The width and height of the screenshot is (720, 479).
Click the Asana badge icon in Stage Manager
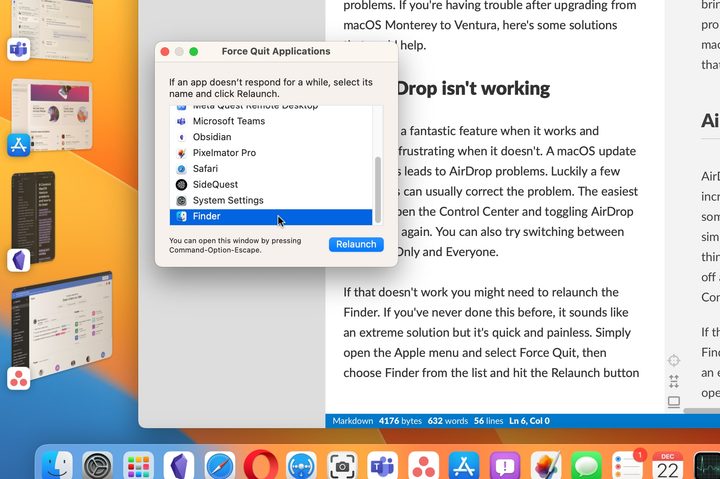point(19,379)
